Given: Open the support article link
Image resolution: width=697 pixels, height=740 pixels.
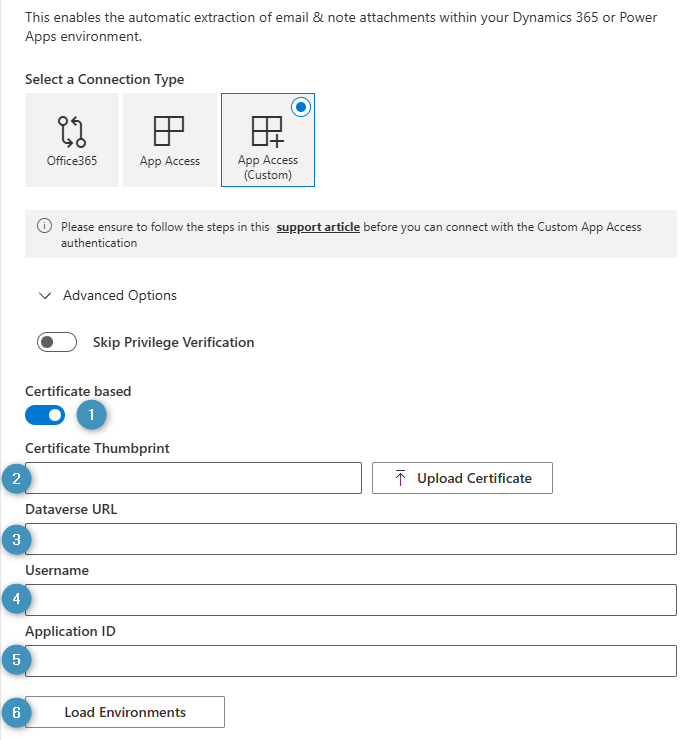Looking at the screenshot, I should [318, 227].
